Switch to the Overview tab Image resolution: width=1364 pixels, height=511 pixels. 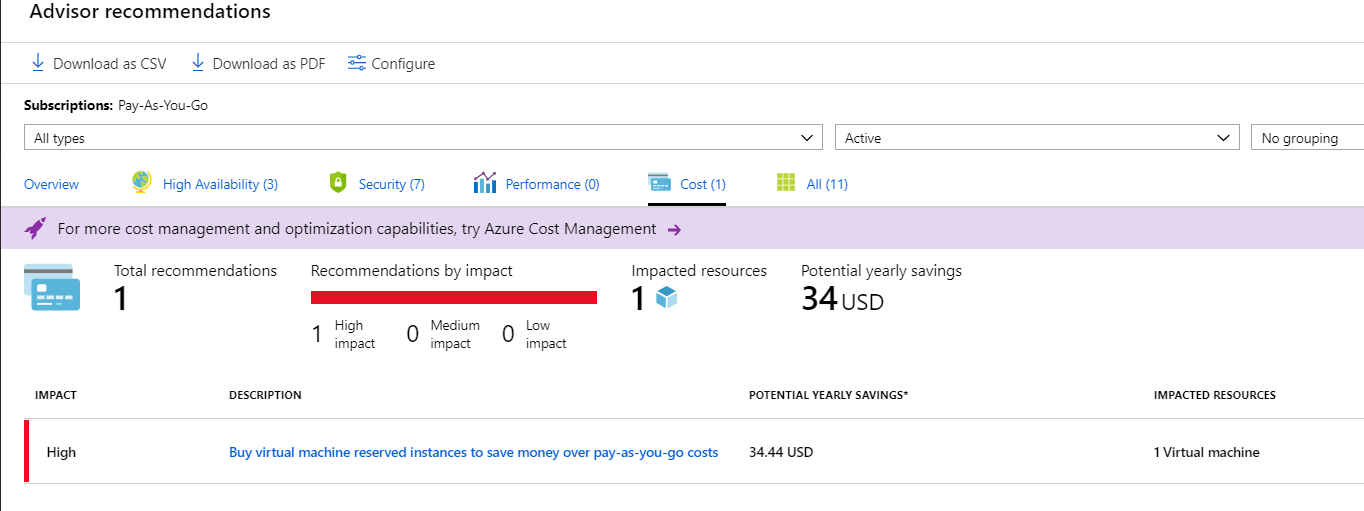coord(51,184)
